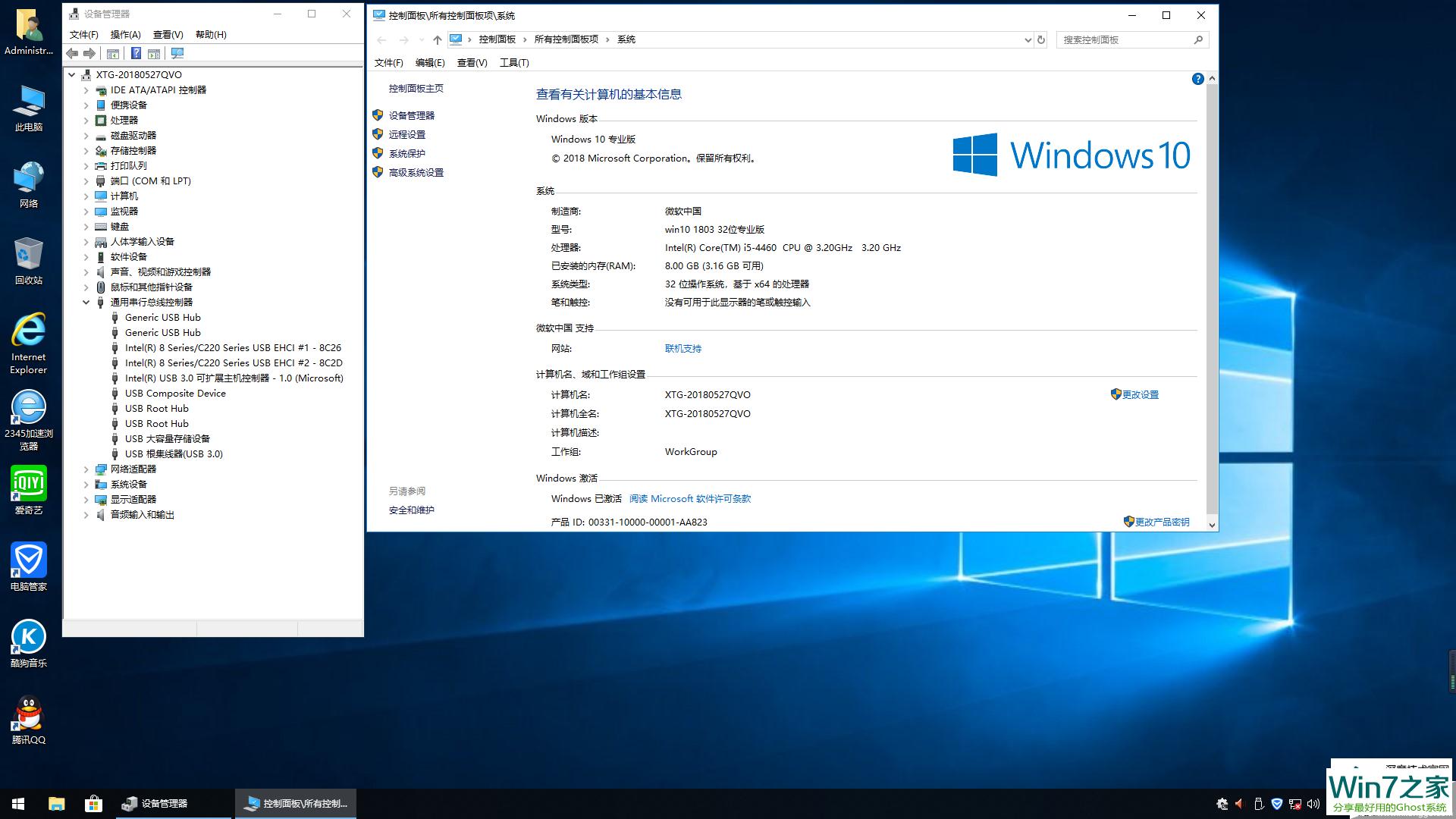Viewport: 1456px width, 819px height.
Task: Click refresh button beside address bar
Action: (x=1041, y=39)
